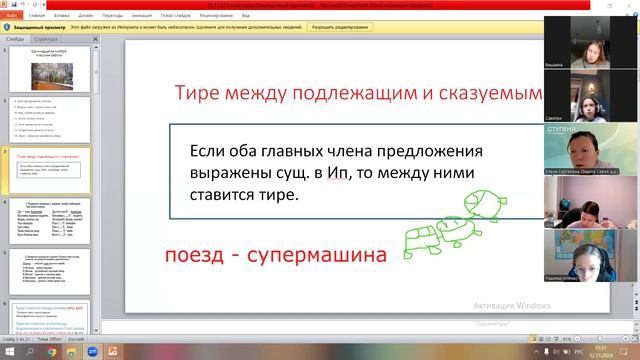The image size is (640, 360).
Task: Click the Save icon in quick access toolbar
Action: [x=14, y=4]
